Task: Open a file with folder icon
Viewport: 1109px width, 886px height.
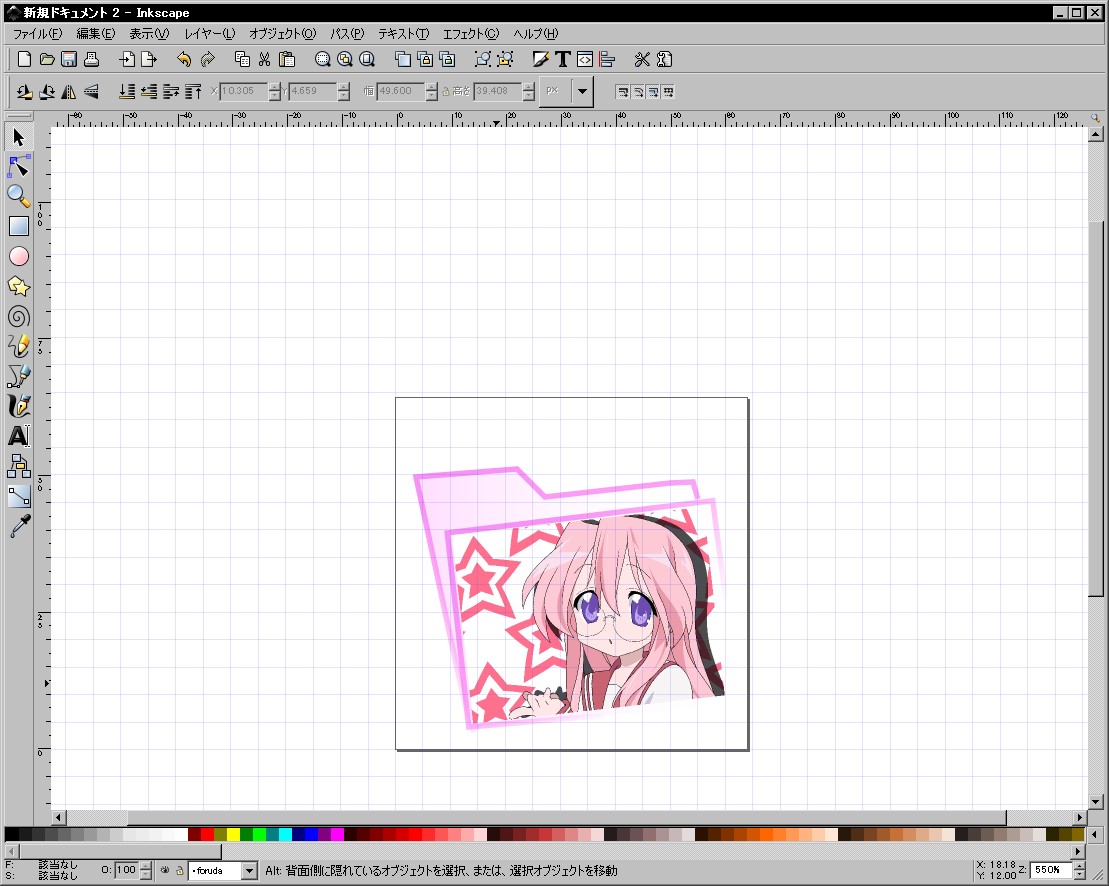Action: [47, 59]
